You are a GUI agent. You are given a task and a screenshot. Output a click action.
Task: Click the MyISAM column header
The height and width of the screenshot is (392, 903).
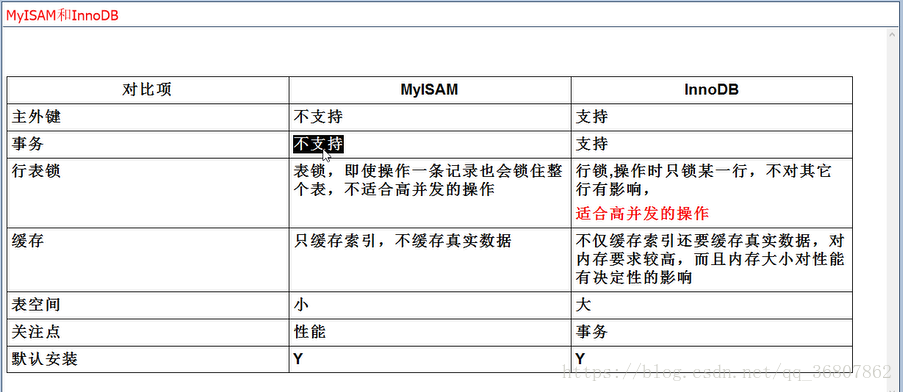(429, 90)
